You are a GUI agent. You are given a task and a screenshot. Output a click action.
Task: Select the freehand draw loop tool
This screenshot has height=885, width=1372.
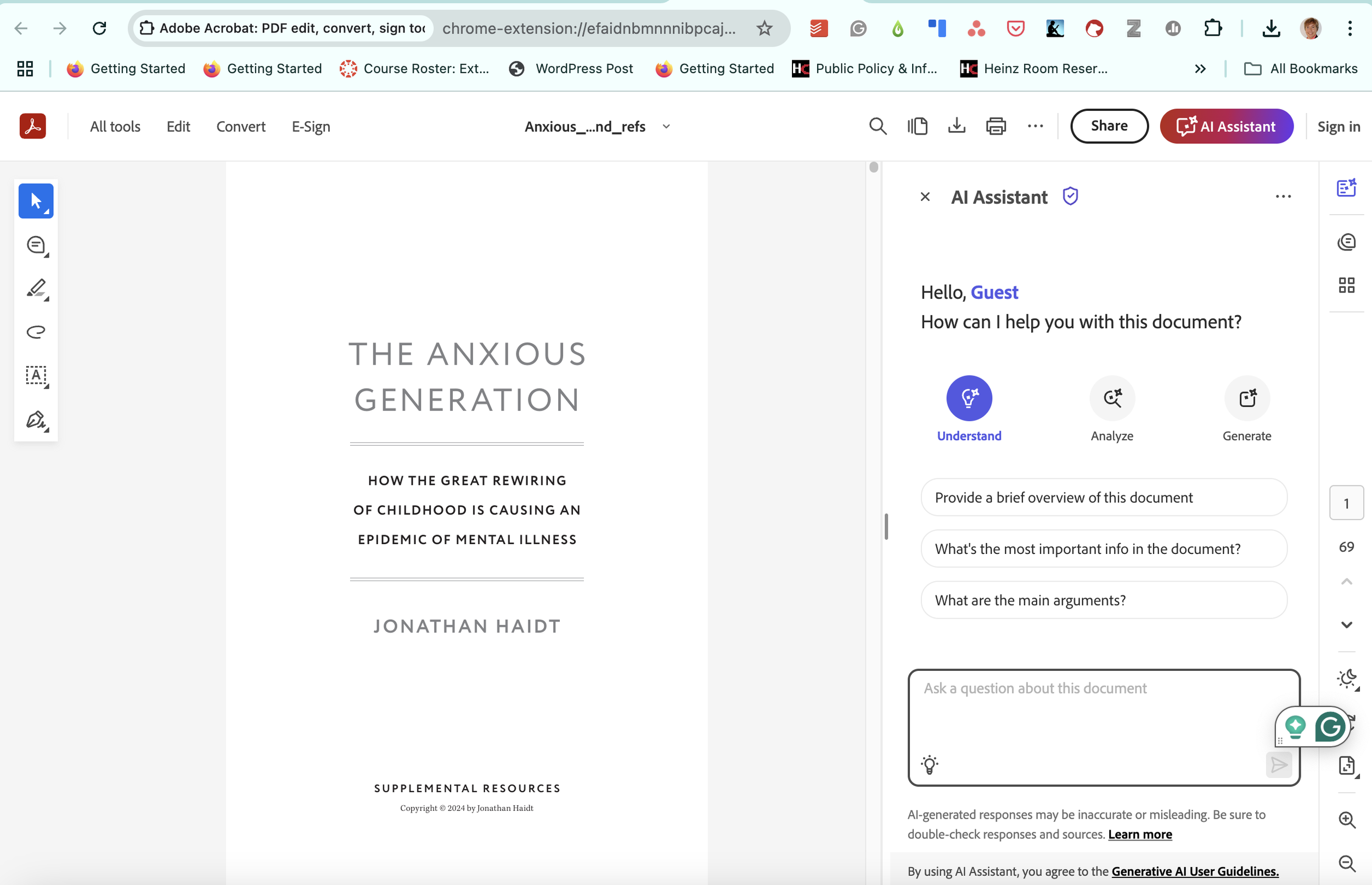pyautogui.click(x=36, y=332)
